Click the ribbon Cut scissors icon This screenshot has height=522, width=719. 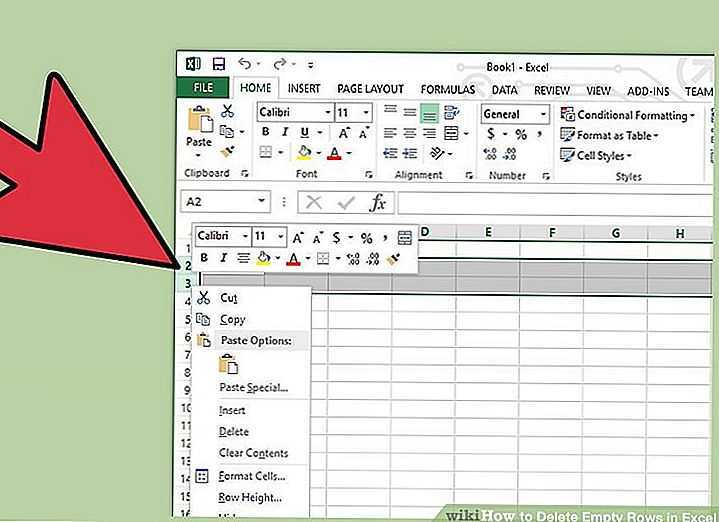(227, 111)
